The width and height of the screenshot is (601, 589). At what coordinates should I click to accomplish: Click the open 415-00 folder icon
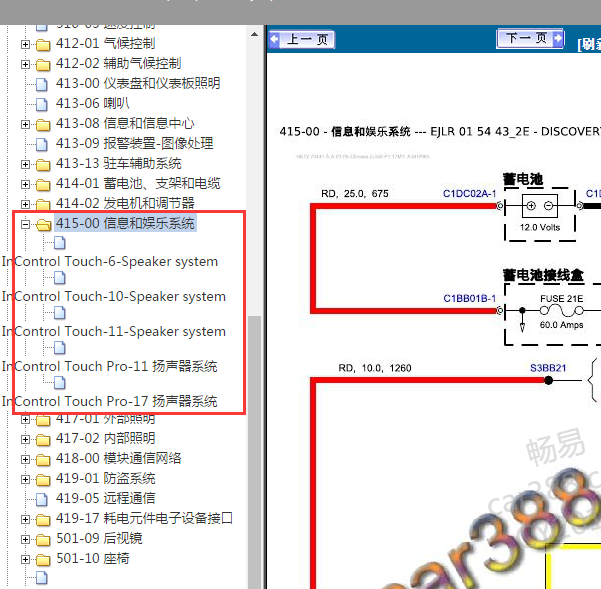click(44, 225)
